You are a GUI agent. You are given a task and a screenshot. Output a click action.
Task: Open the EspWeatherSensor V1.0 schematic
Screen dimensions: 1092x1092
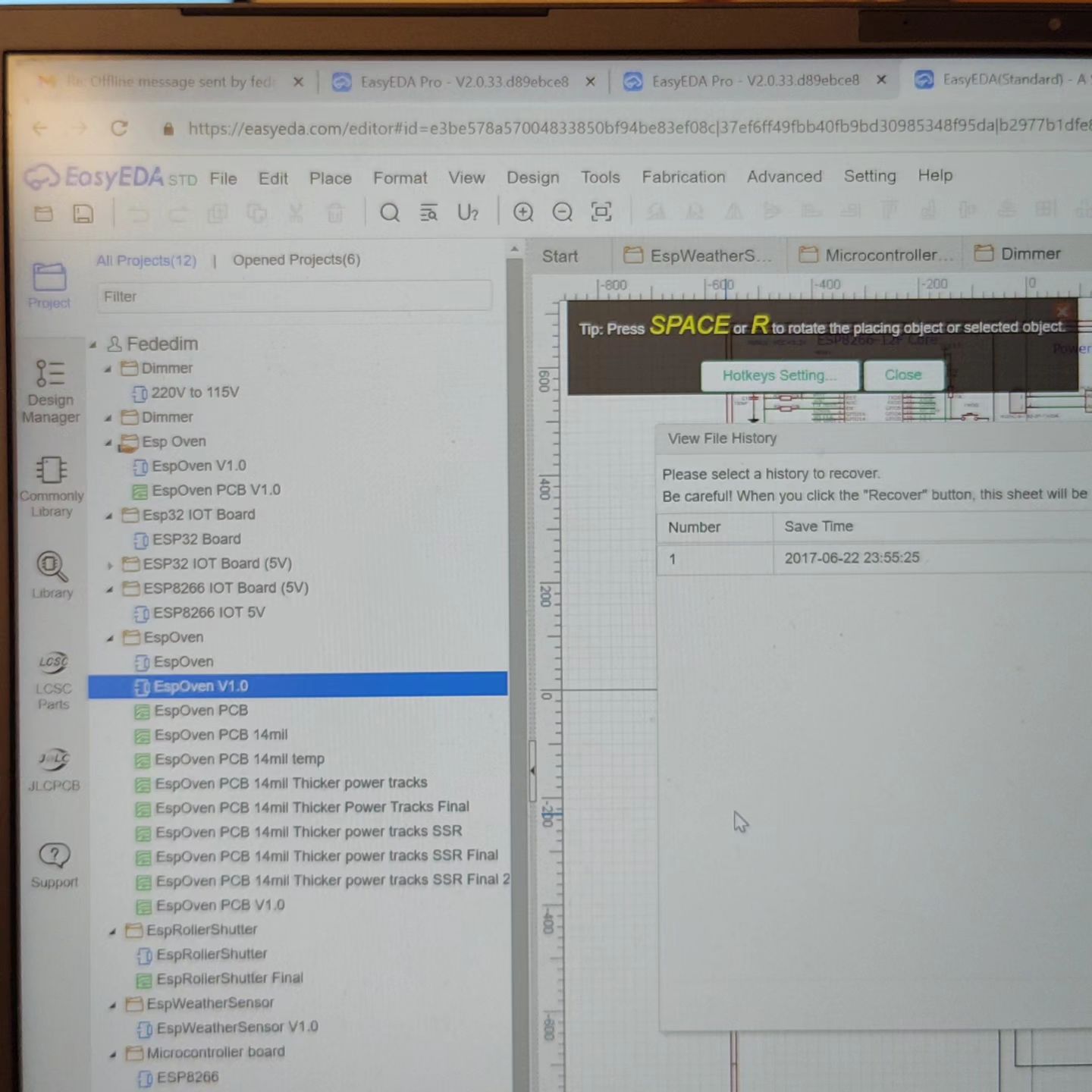237,1028
